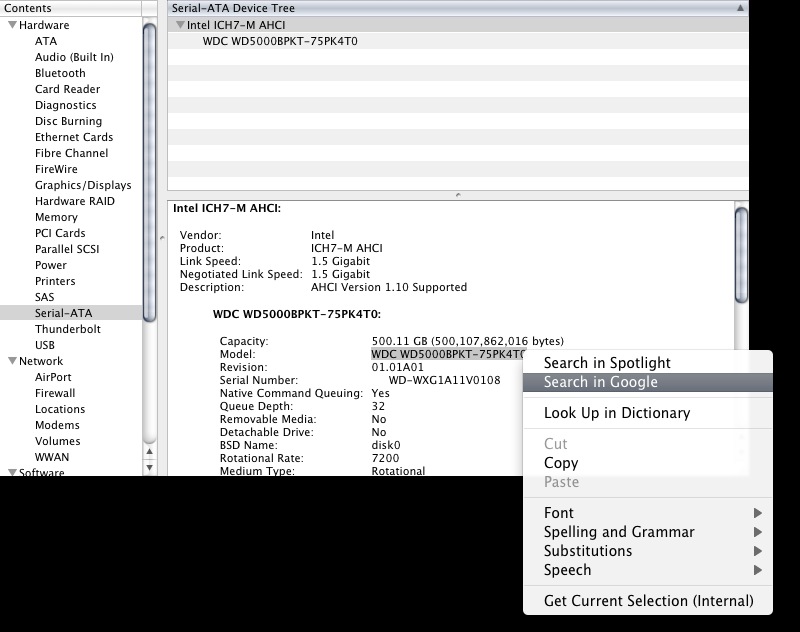Select Card Reader in the sidebar
The width and height of the screenshot is (800, 632).
[67, 89]
